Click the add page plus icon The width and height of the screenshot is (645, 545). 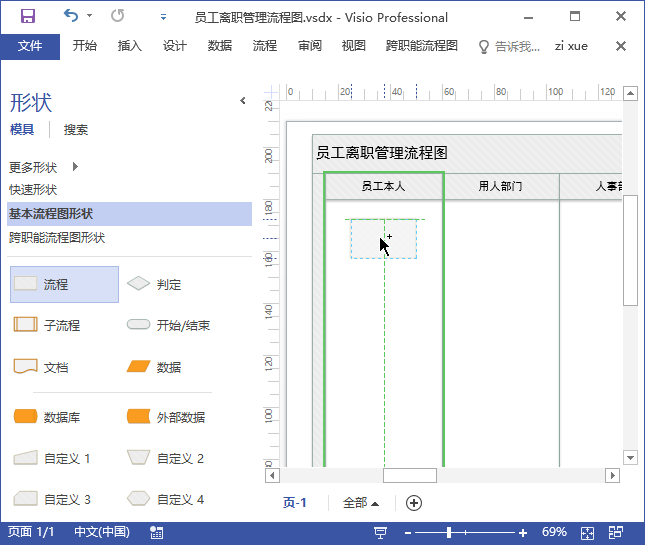pos(414,503)
